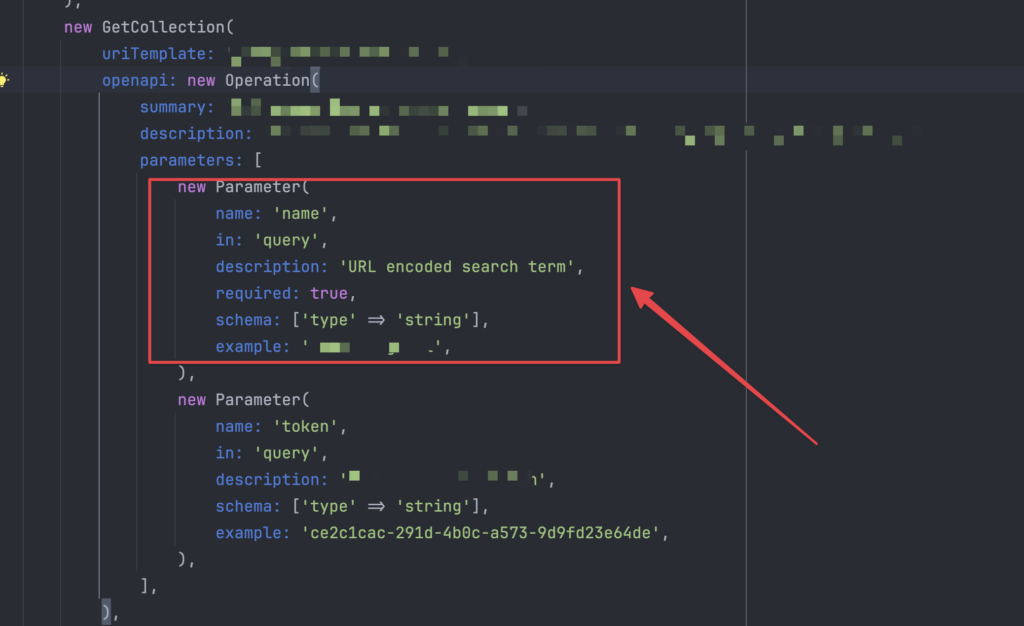This screenshot has height=626, width=1024.
Task: Click 'query' below name: 'name'
Action: coord(286,240)
